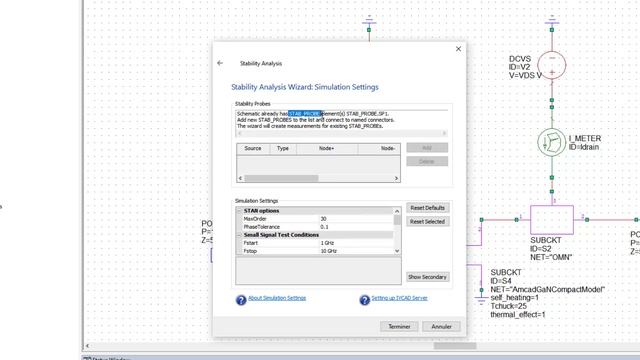Click the help icon beside Setting up IVCAD Server
The width and height of the screenshot is (640, 360).
pyautogui.click(x=364, y=300)
